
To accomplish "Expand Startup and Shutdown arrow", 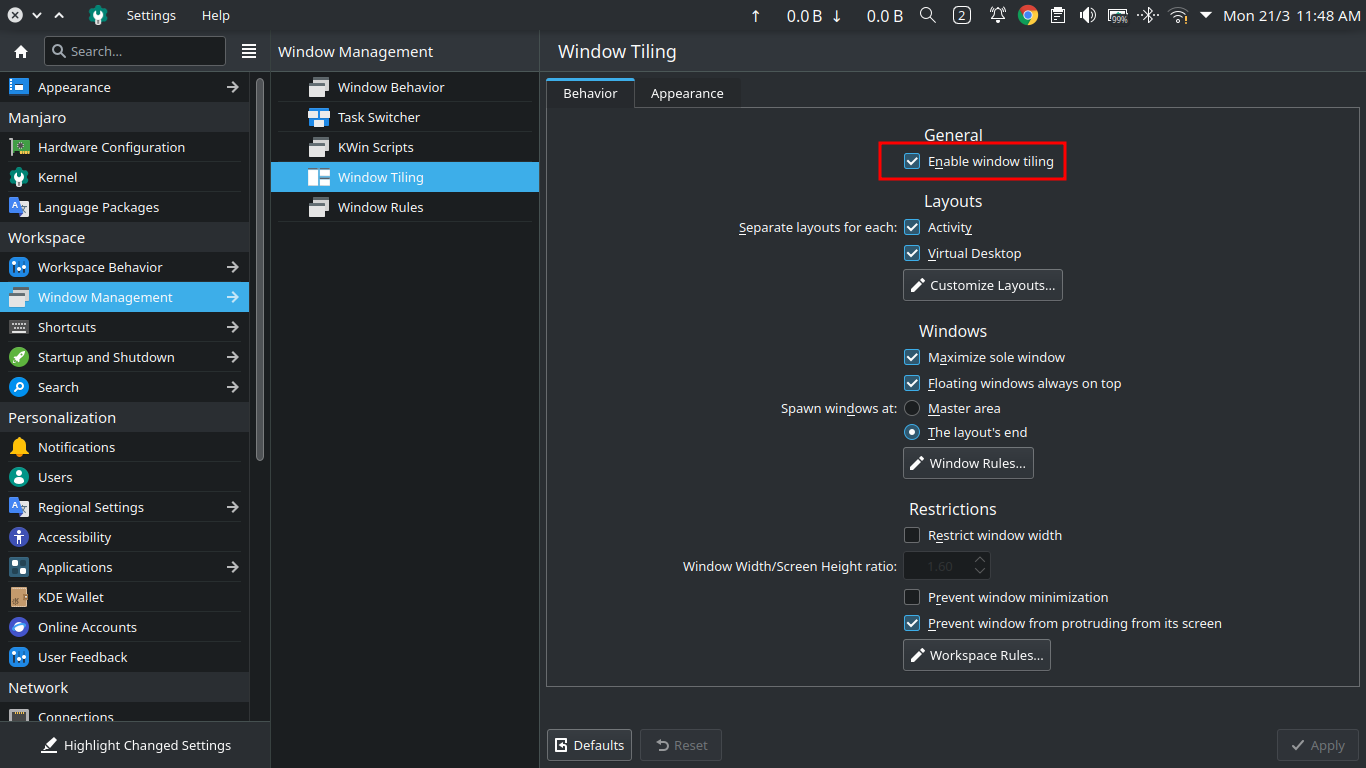I will 233,357.
